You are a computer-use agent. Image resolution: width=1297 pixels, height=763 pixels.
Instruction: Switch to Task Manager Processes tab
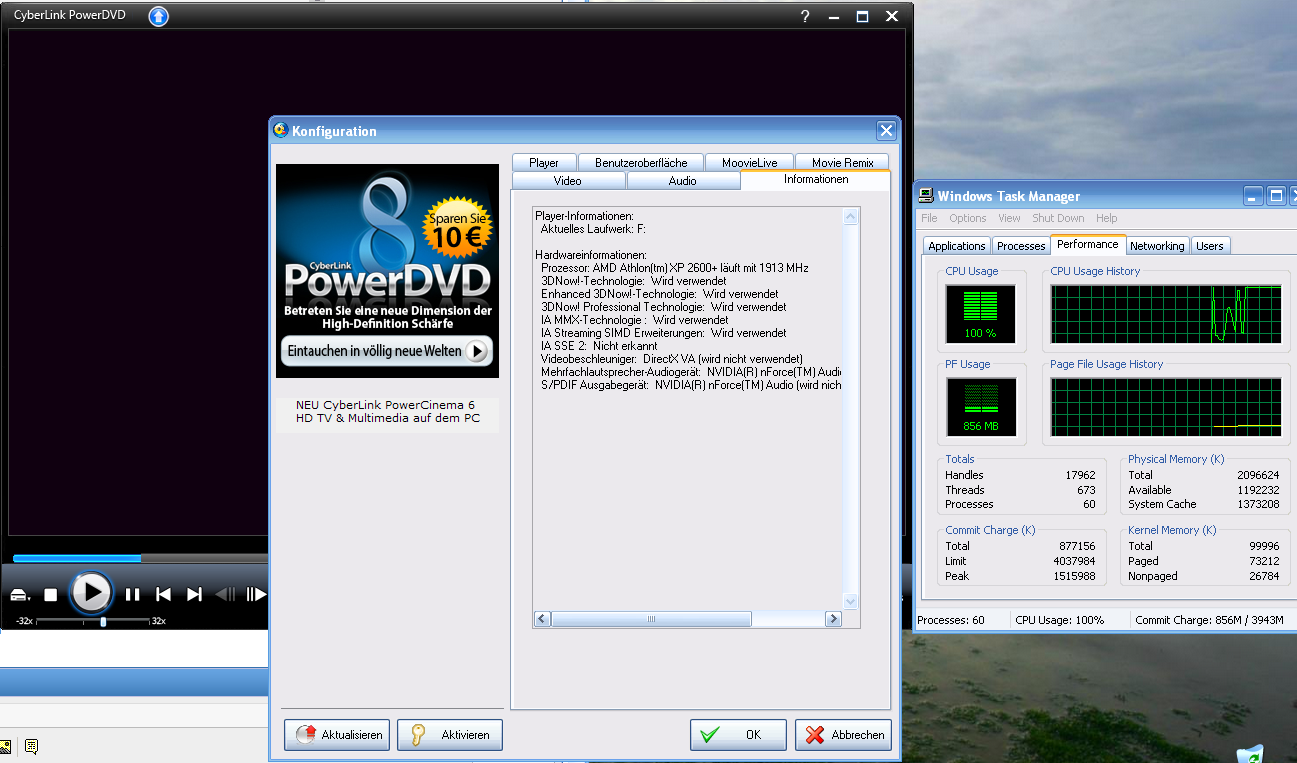point(1021,246)
